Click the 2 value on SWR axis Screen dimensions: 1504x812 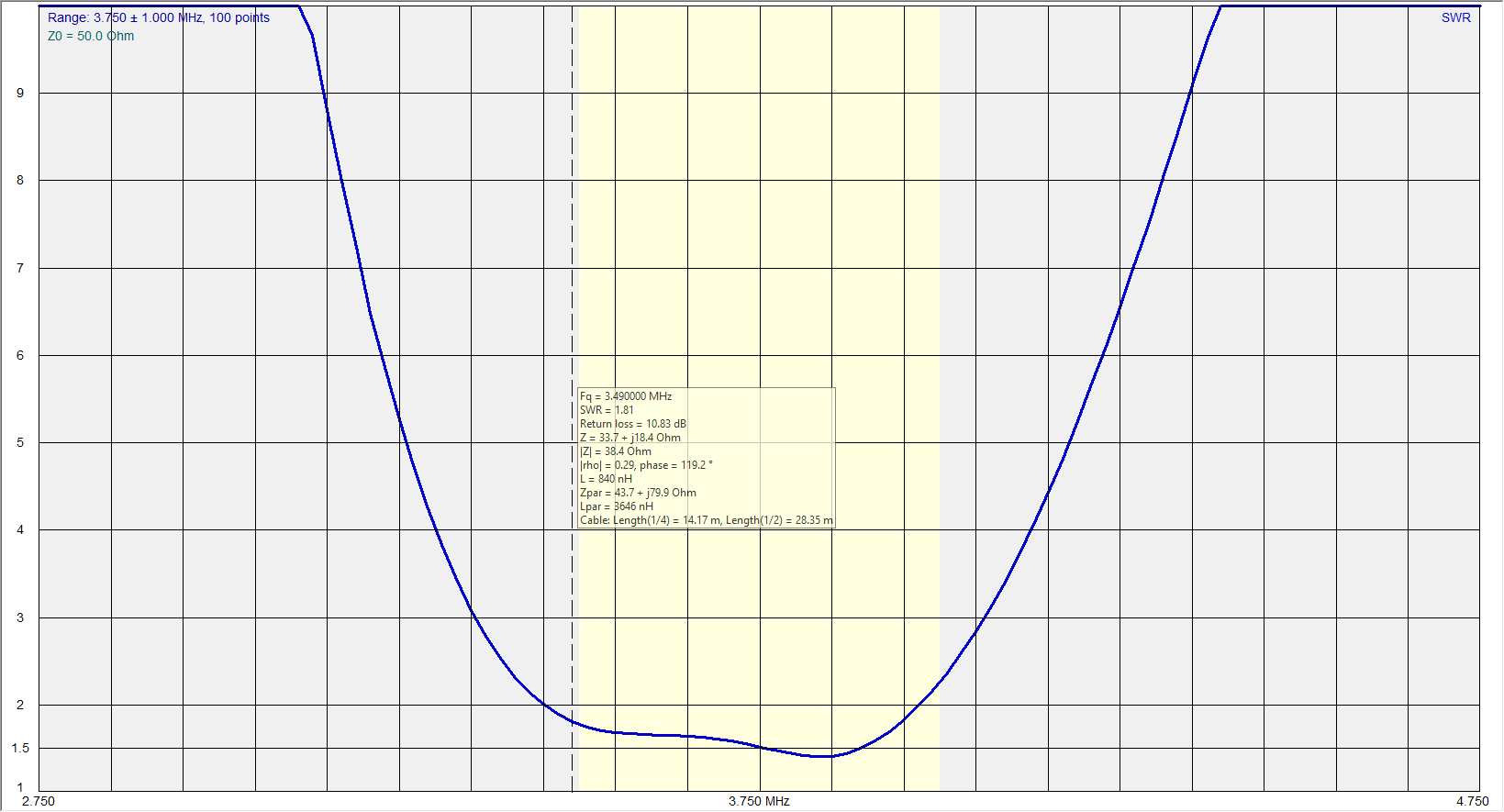pyautogui.click(x=20, y=705)
